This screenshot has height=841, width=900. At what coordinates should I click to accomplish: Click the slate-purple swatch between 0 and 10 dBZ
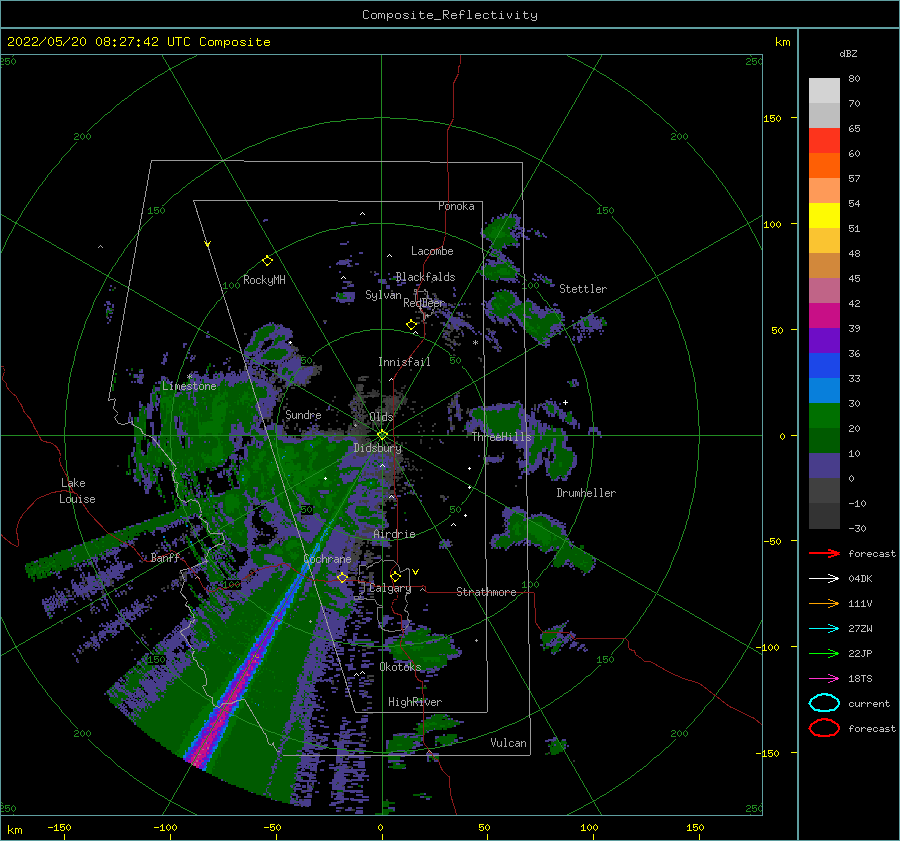824,466
